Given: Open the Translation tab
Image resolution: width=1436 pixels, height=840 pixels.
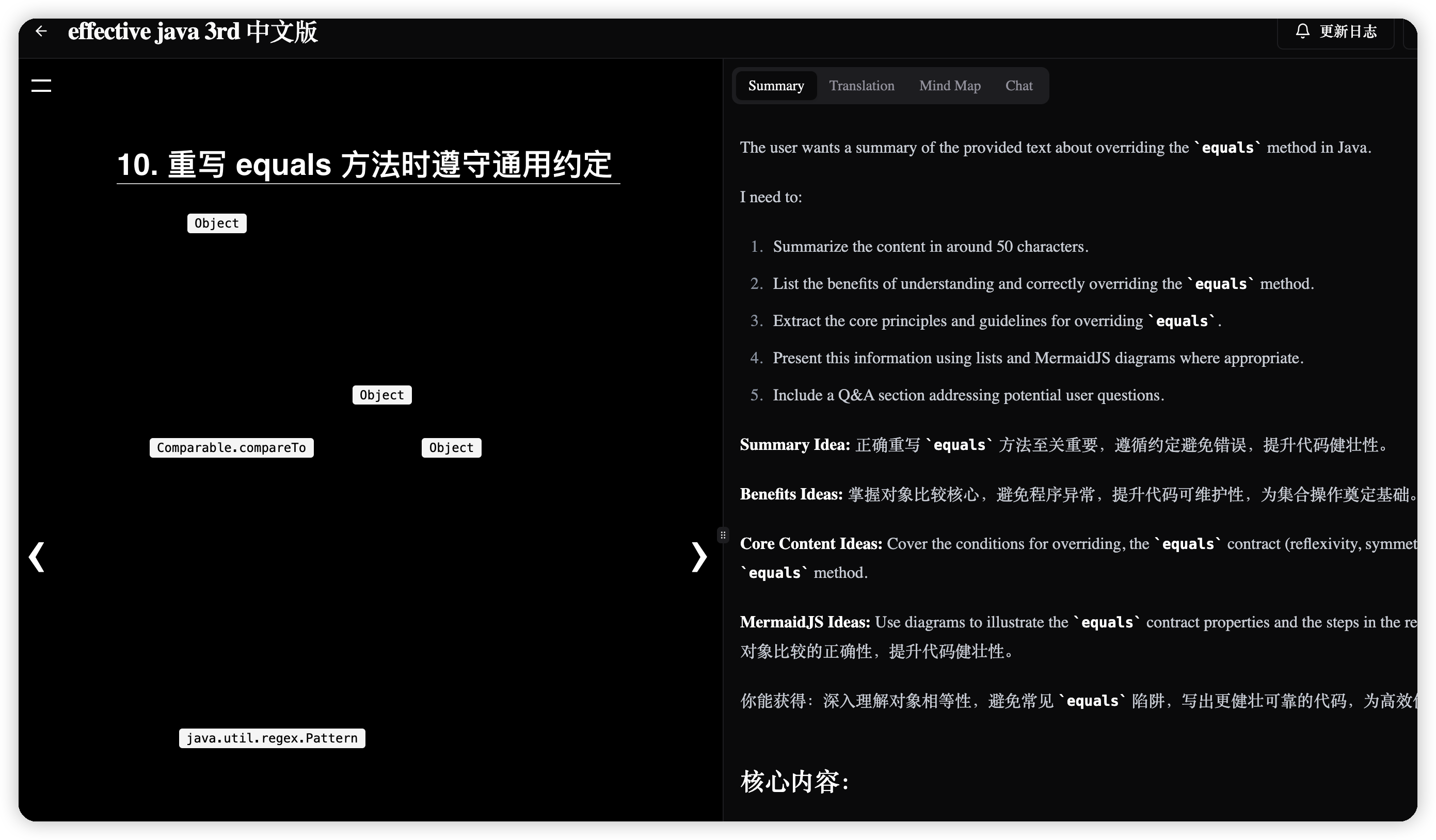Looking at the screenshot, I should tap(861, 86).
